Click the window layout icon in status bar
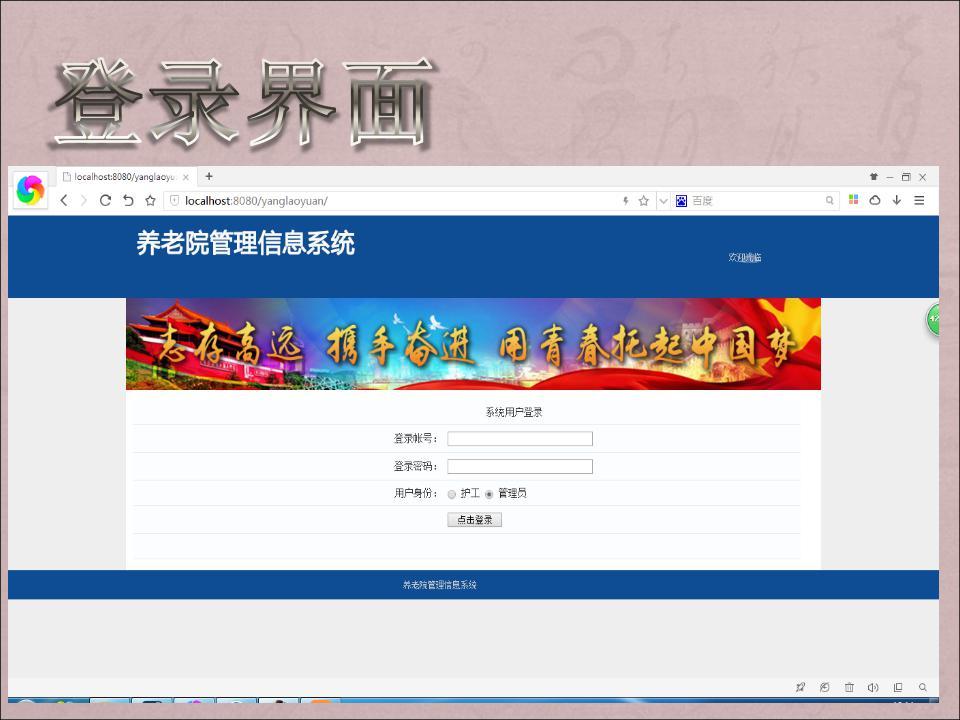 coord(898,687)
